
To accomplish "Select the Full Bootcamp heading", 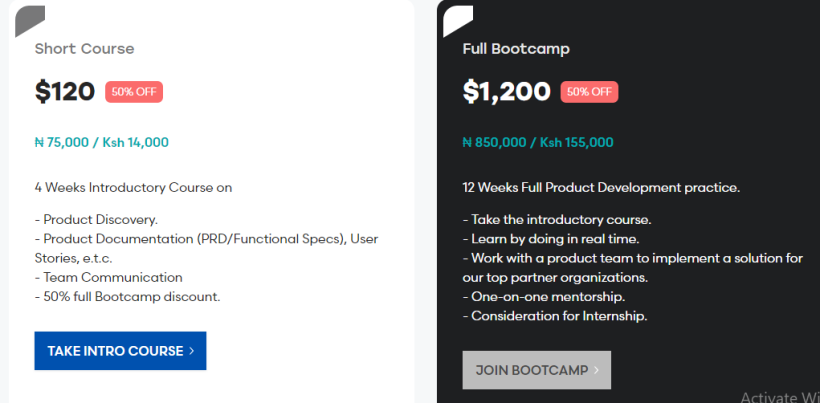I will [x=516, y=49].
